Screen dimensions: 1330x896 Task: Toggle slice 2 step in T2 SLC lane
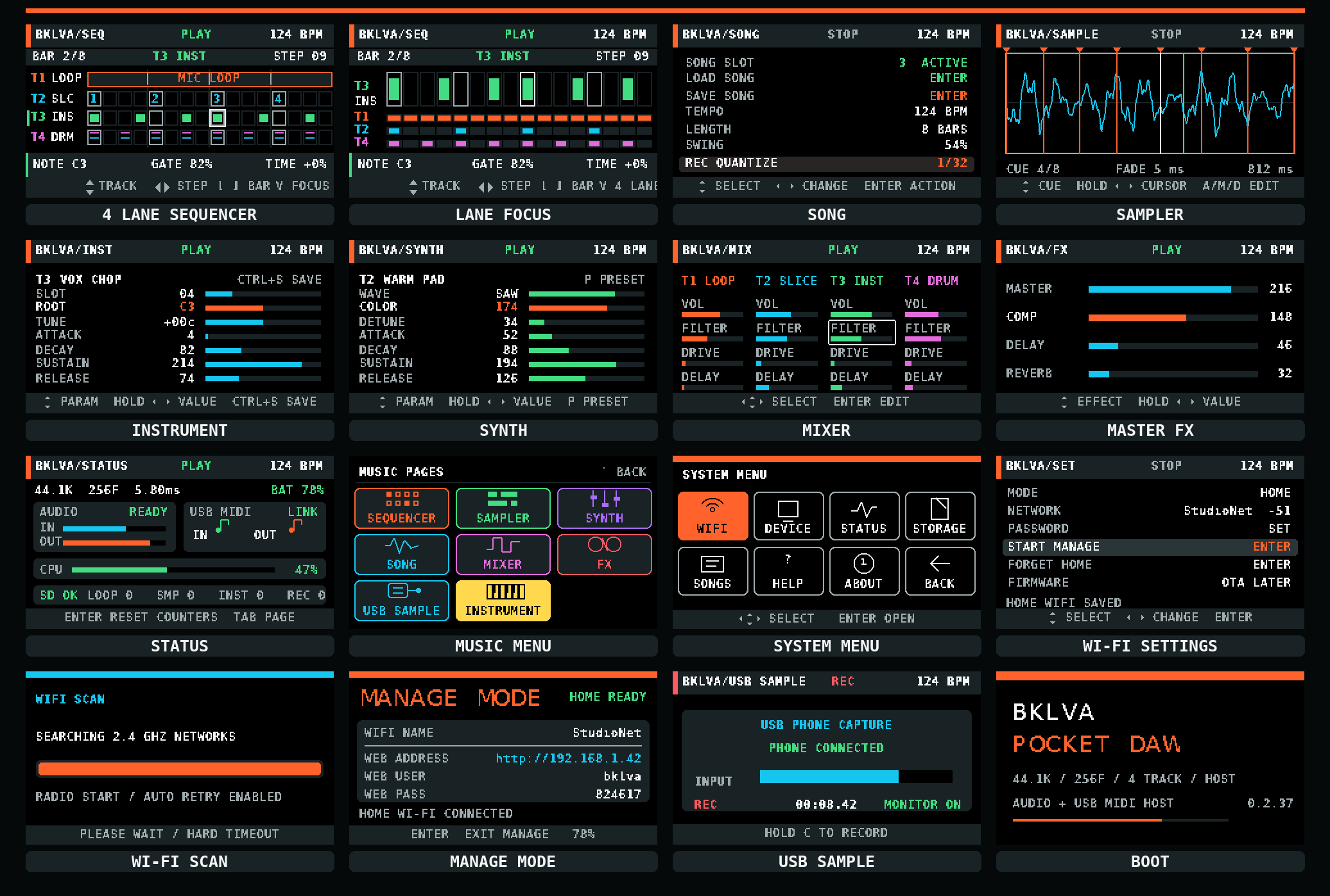pyautogui.click(x=155, y=99)
